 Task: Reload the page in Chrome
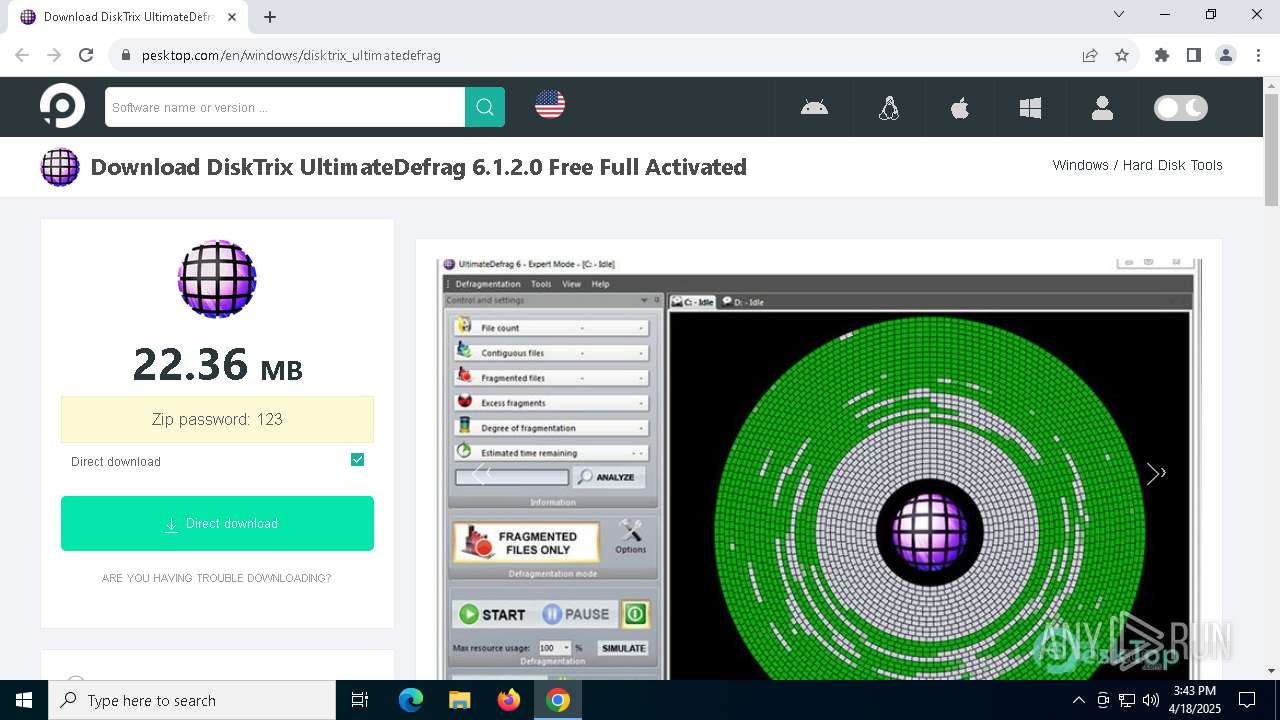[86, 55]
